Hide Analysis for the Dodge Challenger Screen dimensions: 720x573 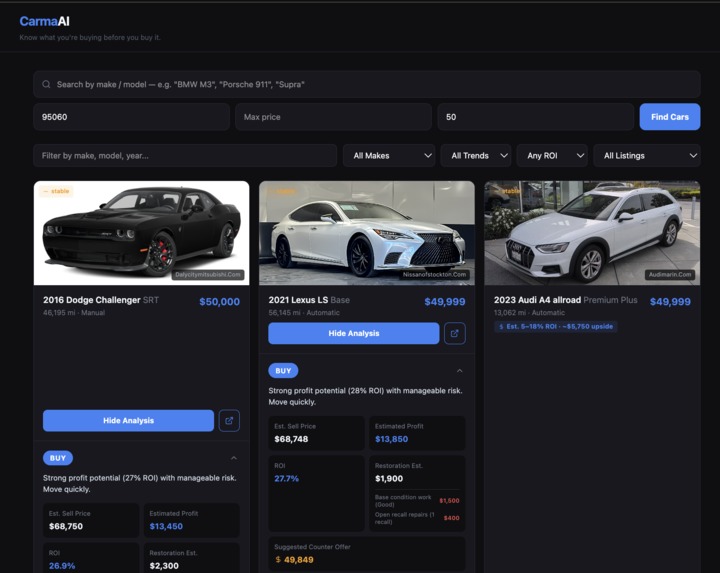click(129, 421)
